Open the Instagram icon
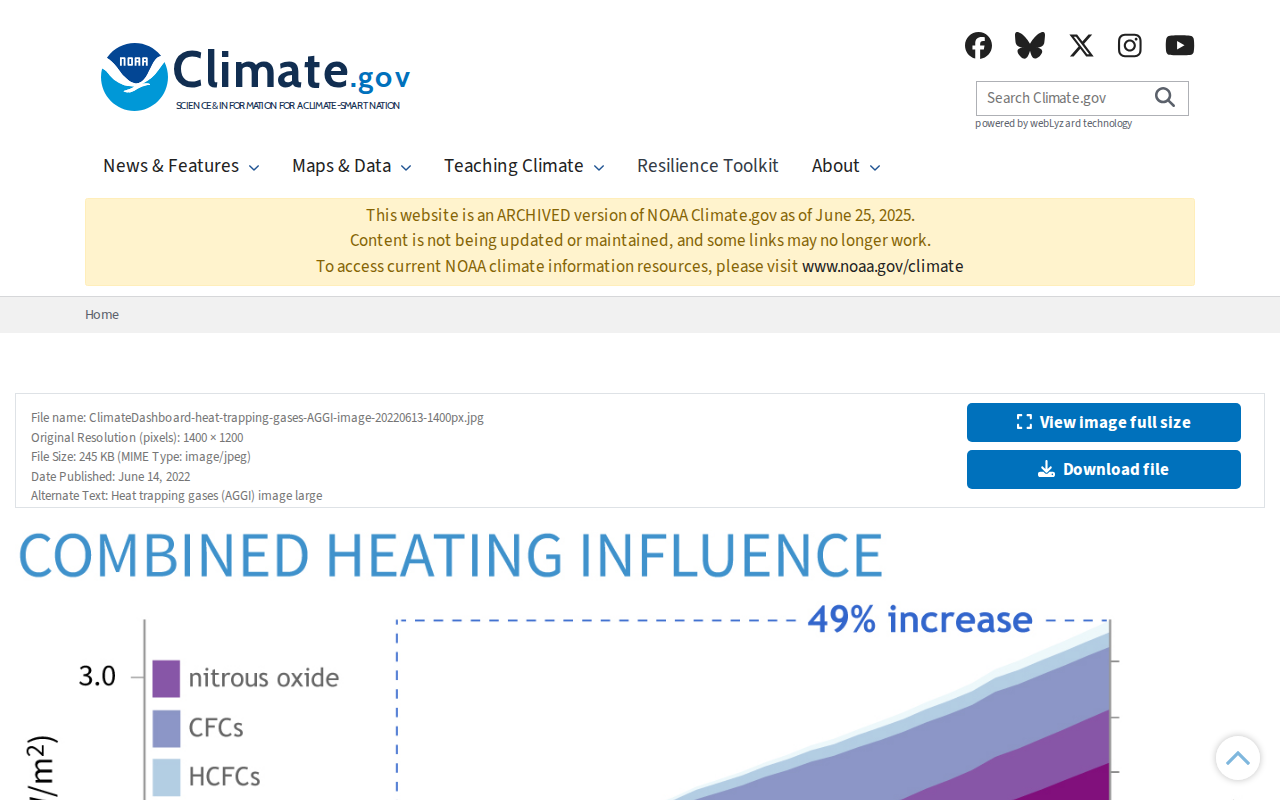 click(x=1130, y=45)
